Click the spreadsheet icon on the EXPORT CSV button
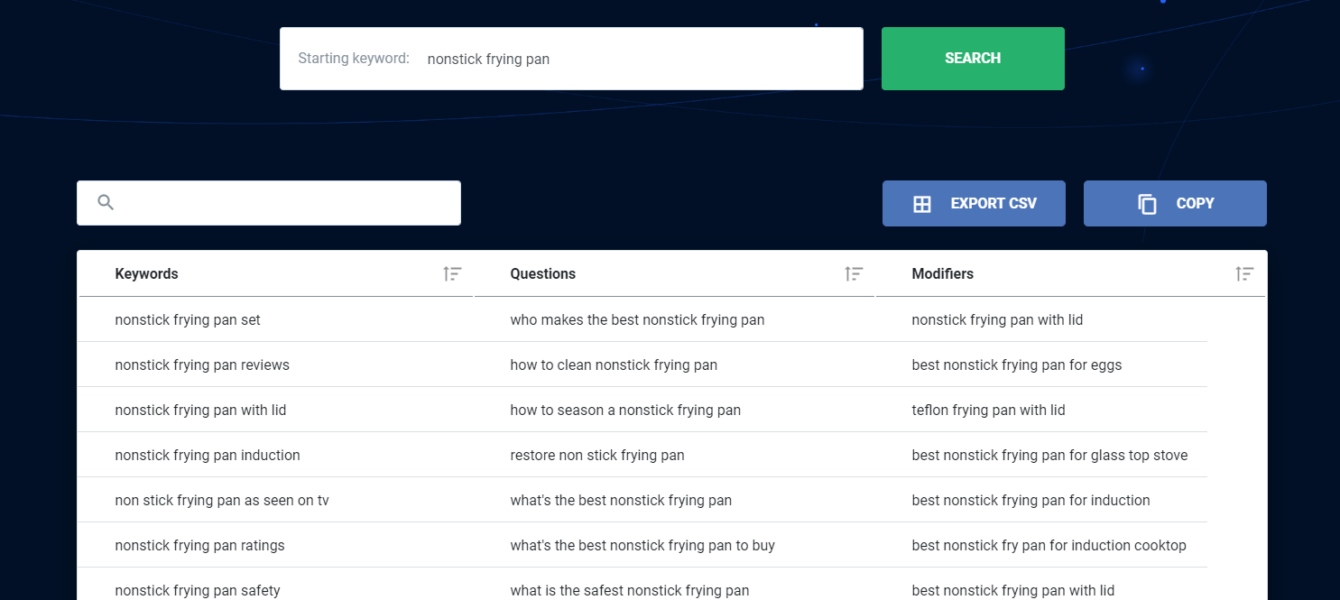Viewport: 1340px width, 600px height. [x=921, y=203]
